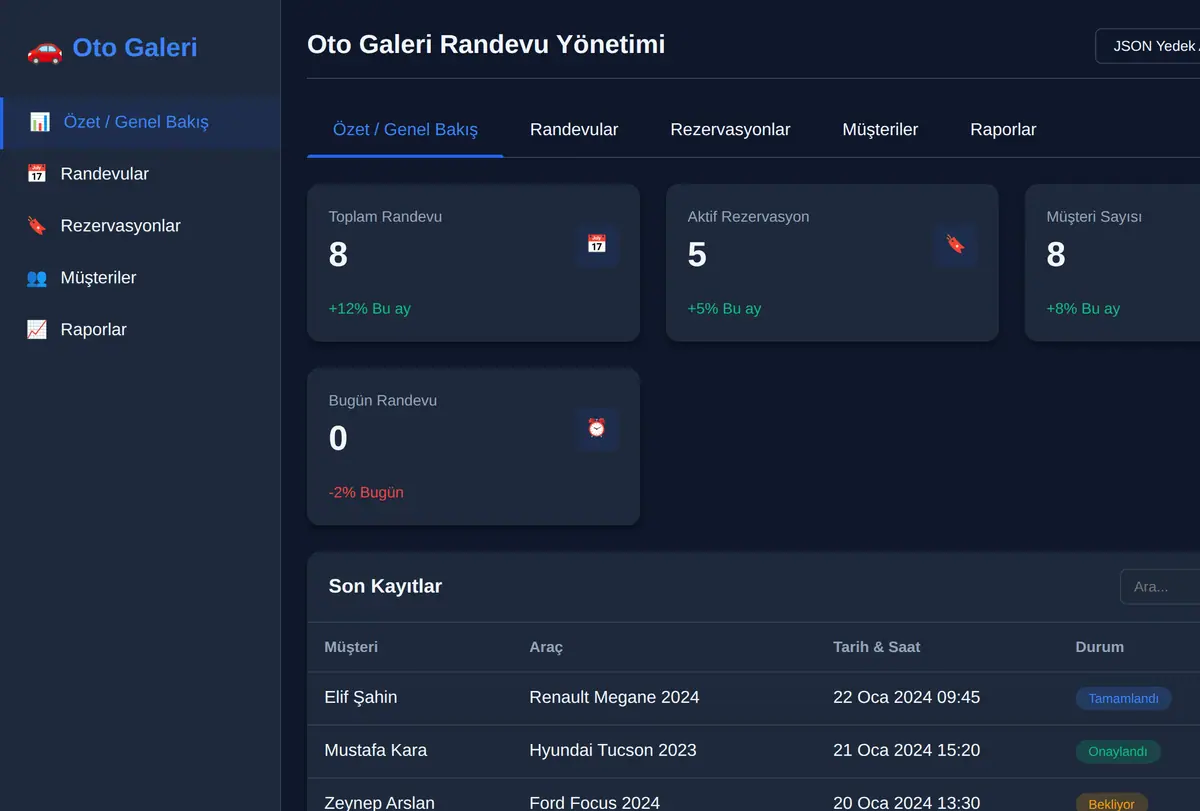Image resolution: width=1200 pixels, height=811 pixels.
Task: Click the Aktif Rezervasyon card title
Action: 748,217
